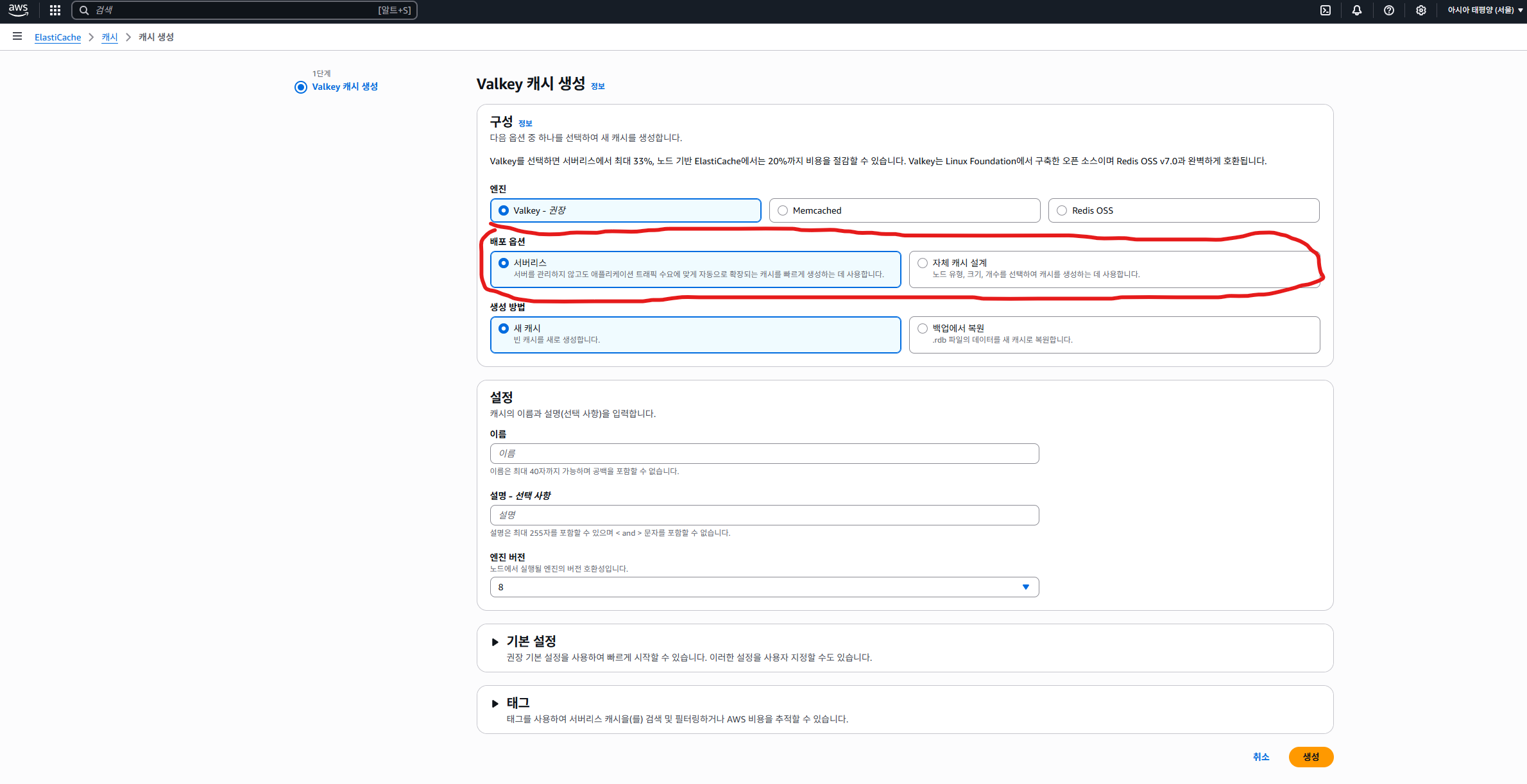This screenshot has width=1527, height=784.
Task: Click the search magnifier icon
Action: click(84, 10)
